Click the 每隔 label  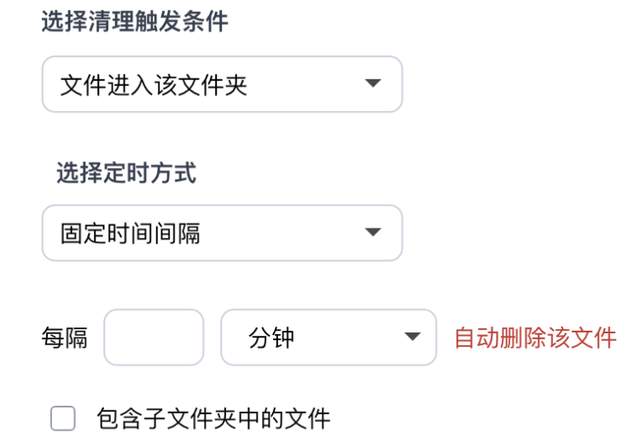pos(65,337)
